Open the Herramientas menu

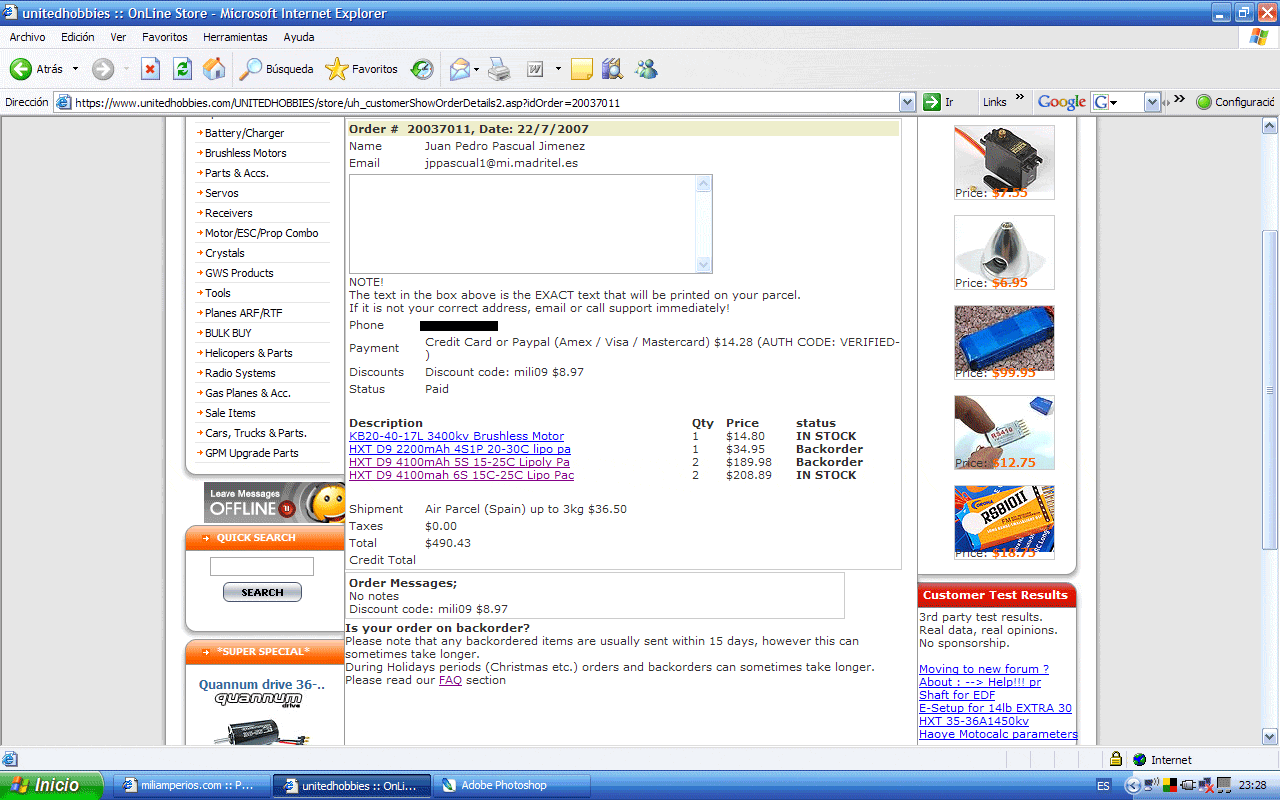(x=235, y=37)
